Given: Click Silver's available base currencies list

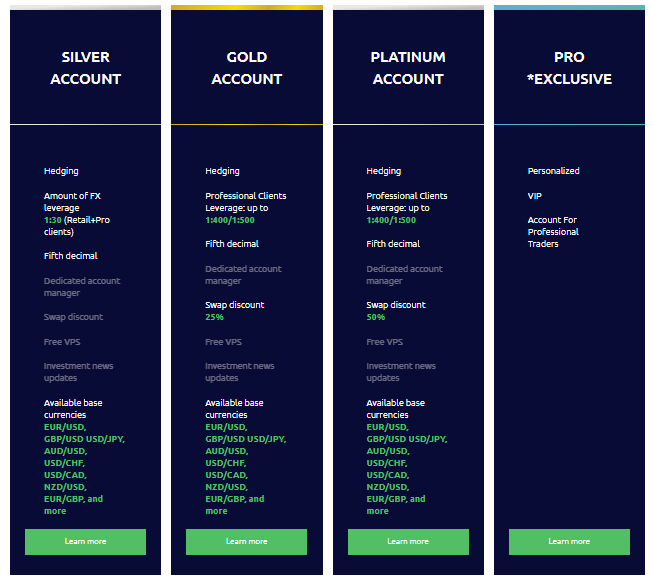Looking at the screenshot, I should coord(83,469).
